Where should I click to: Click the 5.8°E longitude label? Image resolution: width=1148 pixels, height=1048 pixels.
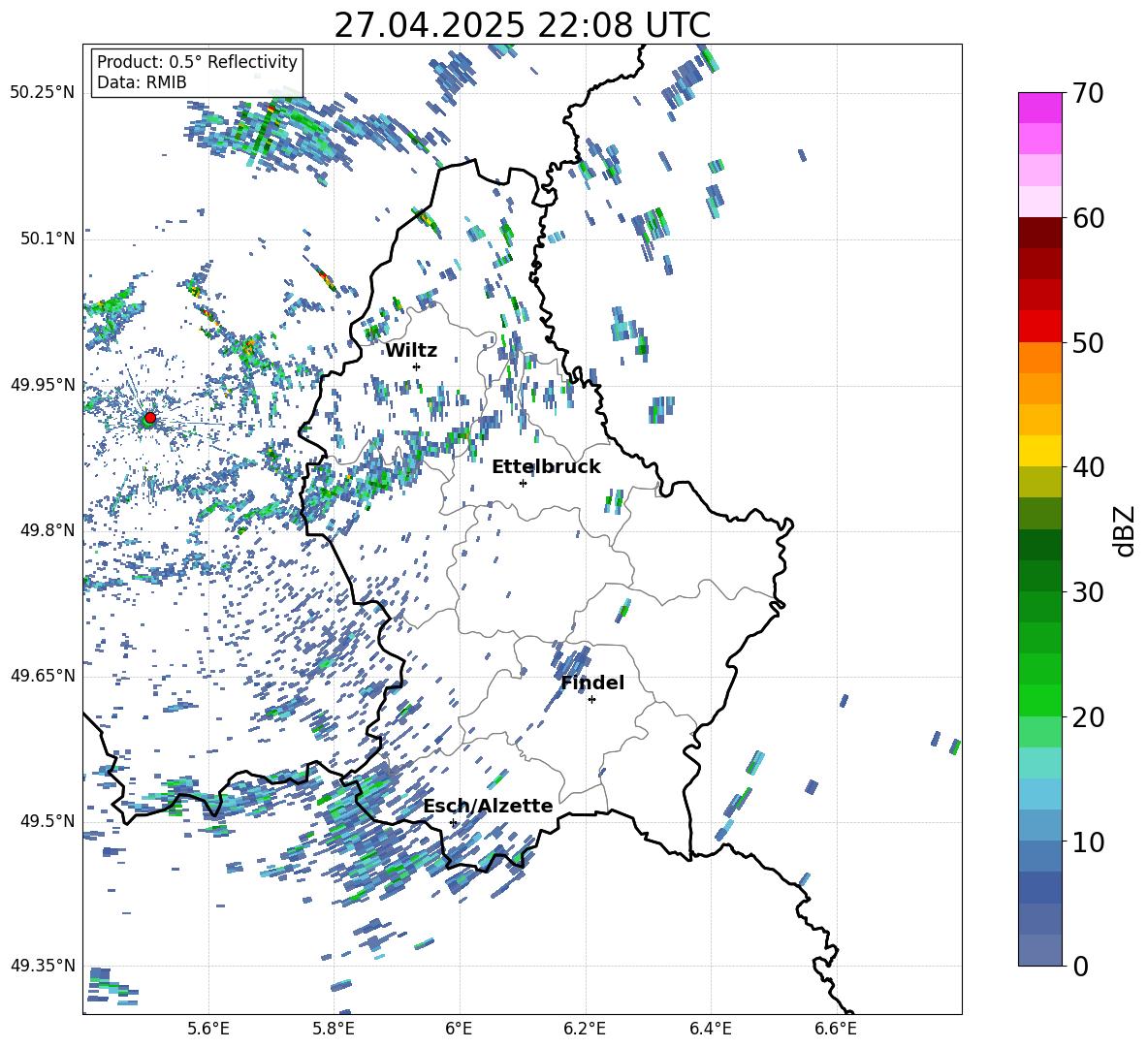click(334, 1029)
